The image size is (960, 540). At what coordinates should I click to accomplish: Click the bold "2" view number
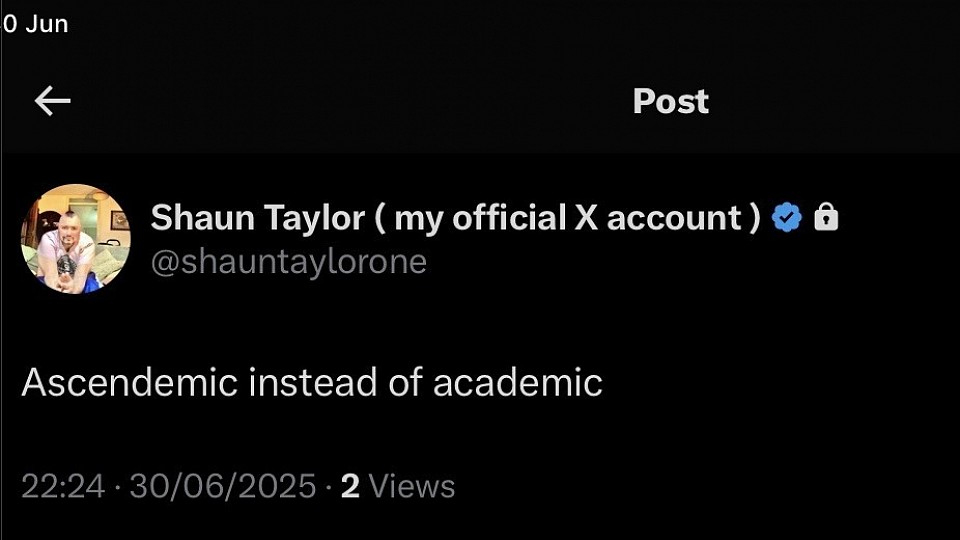click(350, 486)
